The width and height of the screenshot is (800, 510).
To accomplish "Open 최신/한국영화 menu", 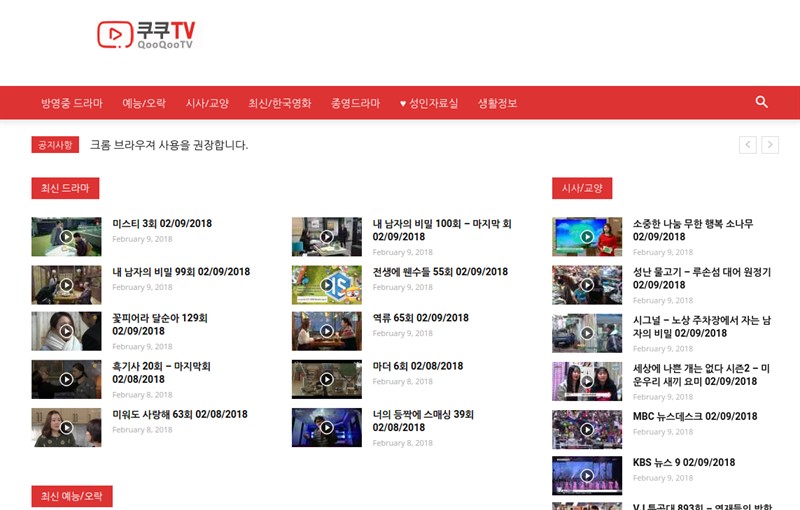I will click(280, 103).
